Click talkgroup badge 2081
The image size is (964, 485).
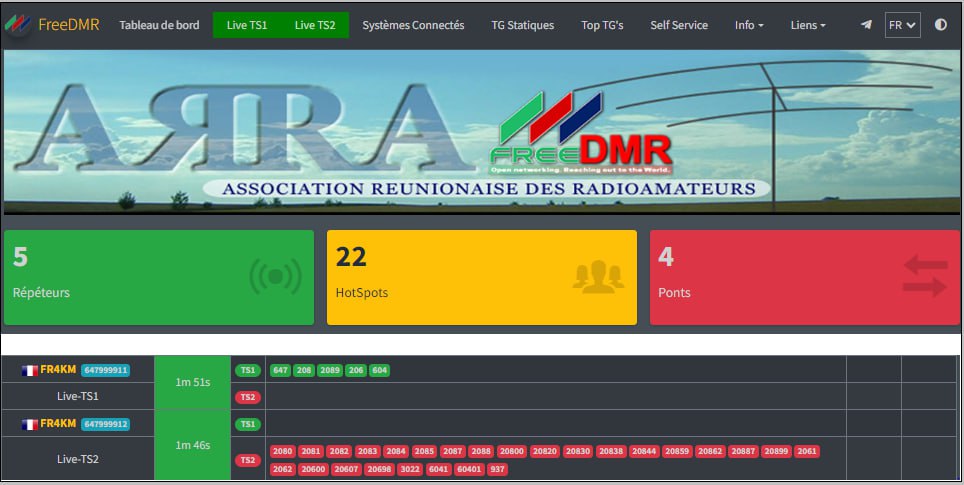click(x=311, y=451)
